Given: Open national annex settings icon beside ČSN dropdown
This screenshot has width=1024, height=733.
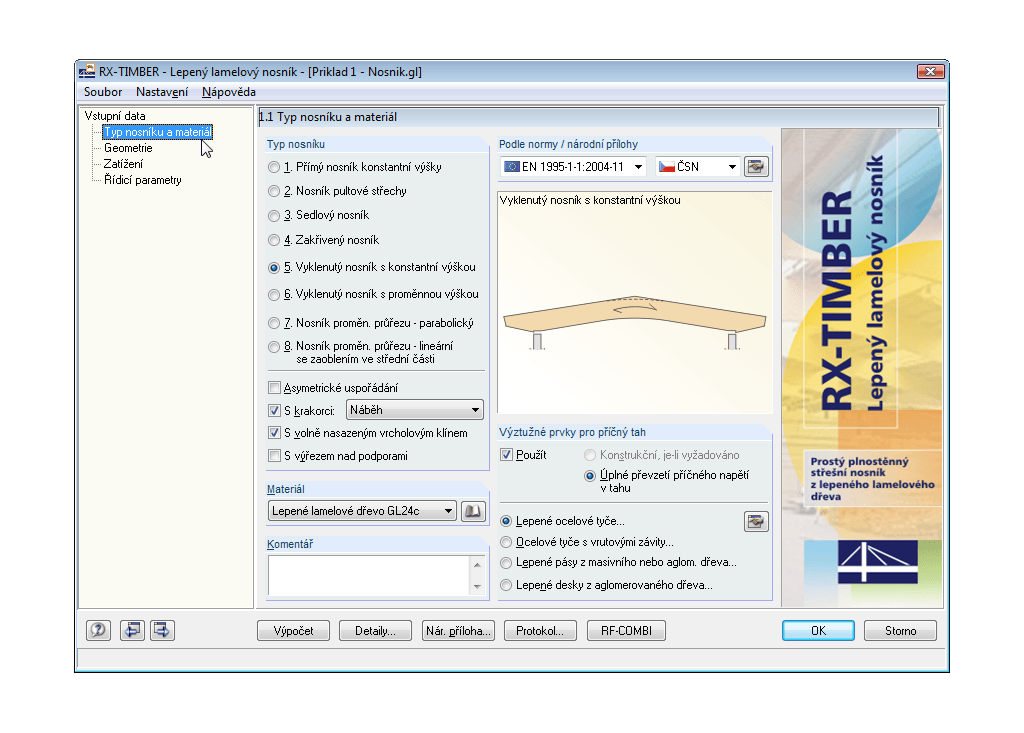Looking at the screenshot, I should click(757, 166).
